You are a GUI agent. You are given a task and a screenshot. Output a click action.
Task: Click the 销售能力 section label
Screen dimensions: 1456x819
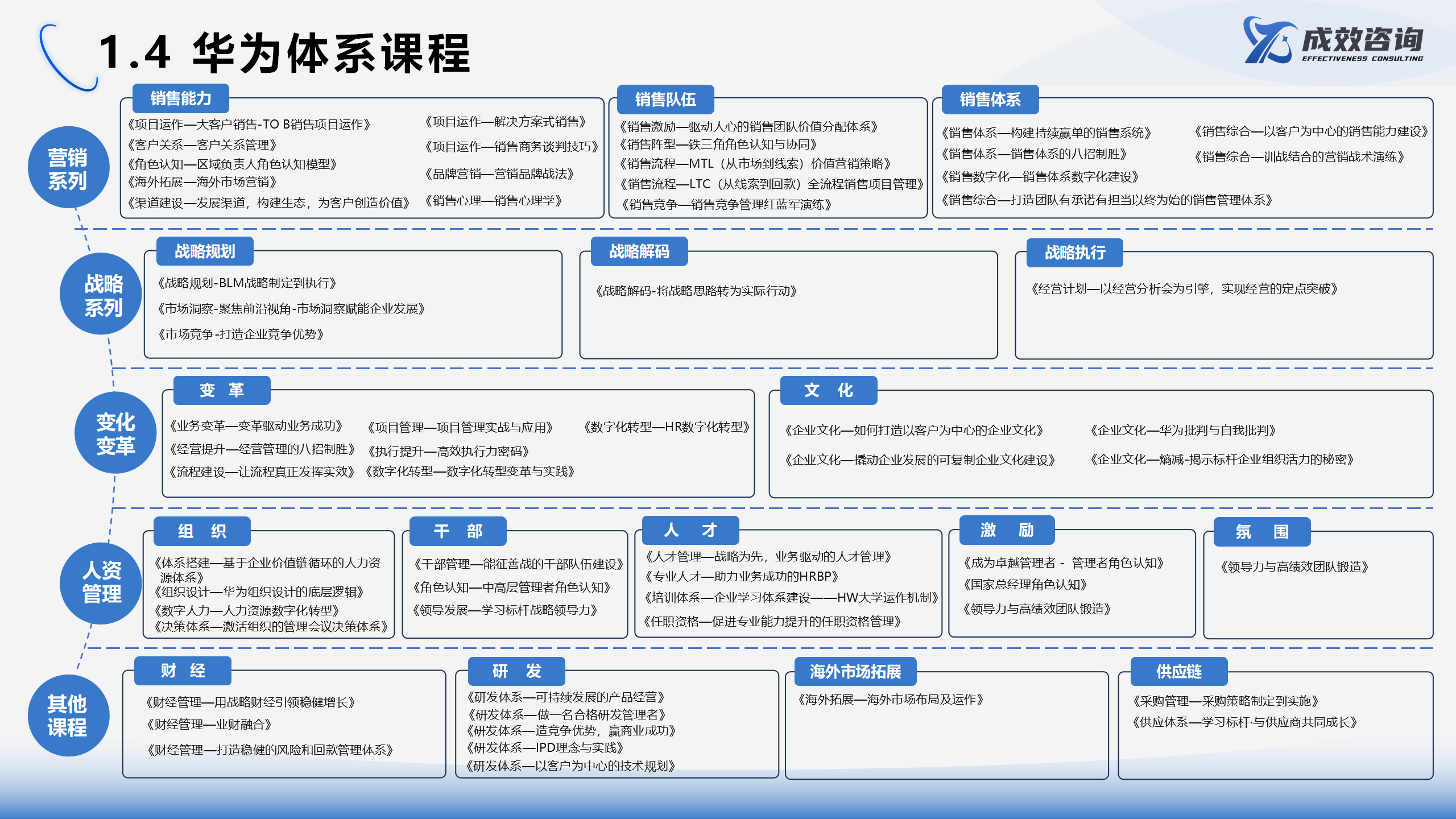click(181, 98)
